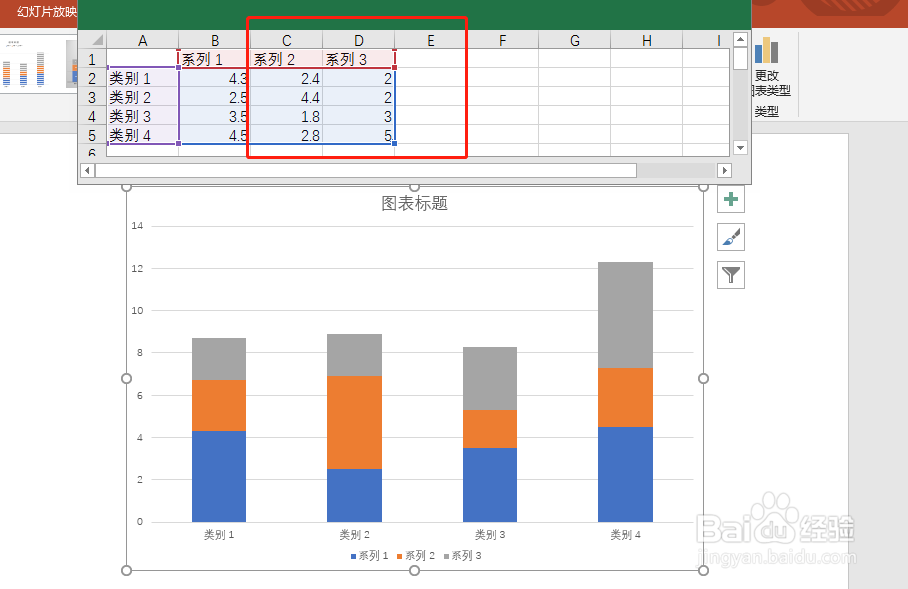Click cell with value 2.8

click(287, 136)
